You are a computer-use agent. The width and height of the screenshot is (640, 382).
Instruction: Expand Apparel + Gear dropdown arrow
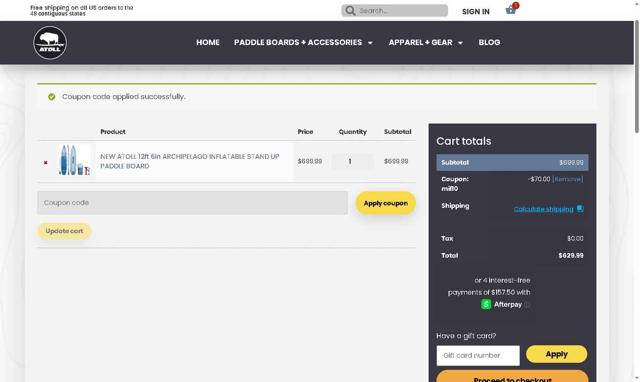[x=460, y=43]
